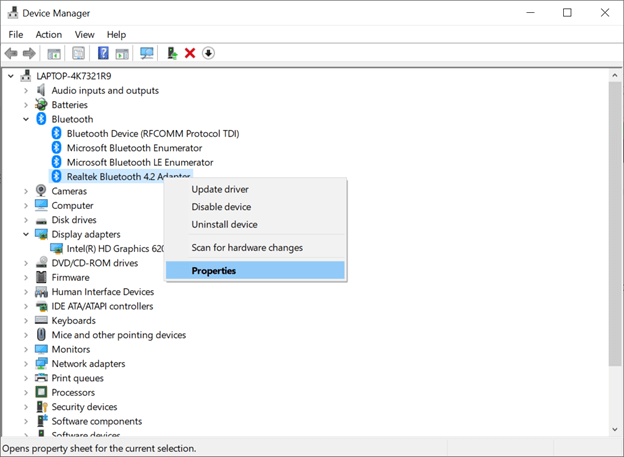Click the Back arrow toolbar icon
624x457 pixels.
[x=11, y=53]
